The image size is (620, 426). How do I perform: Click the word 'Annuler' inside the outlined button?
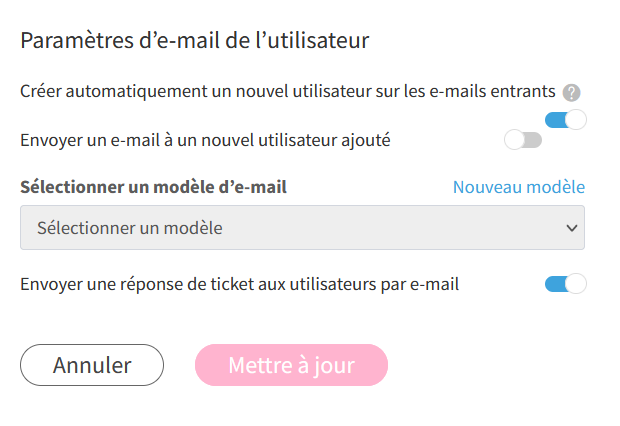click(92, 365)
